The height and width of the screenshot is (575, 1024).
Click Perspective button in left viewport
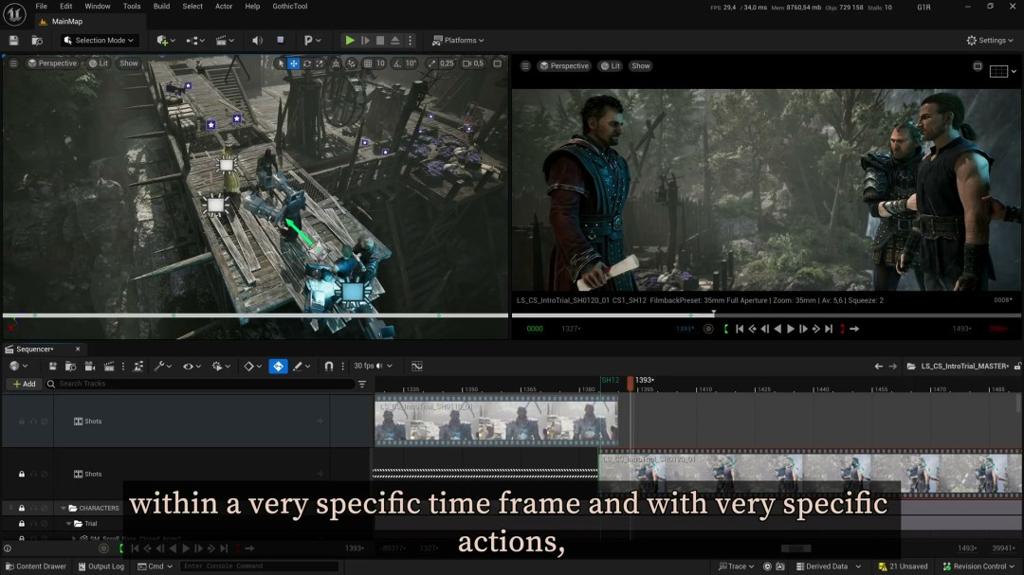(x=52, y=63)
